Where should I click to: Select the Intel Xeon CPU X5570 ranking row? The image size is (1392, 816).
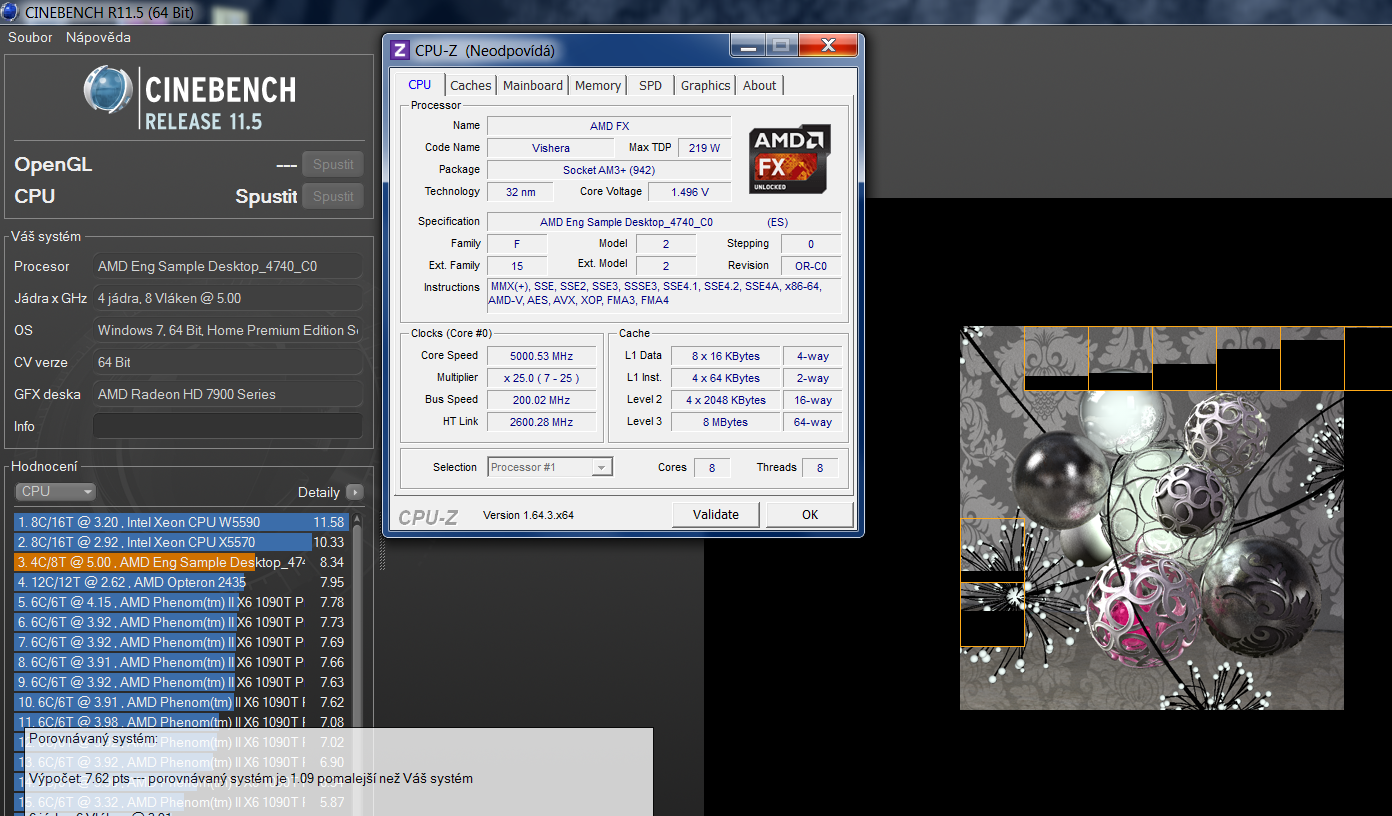[181, 542]
